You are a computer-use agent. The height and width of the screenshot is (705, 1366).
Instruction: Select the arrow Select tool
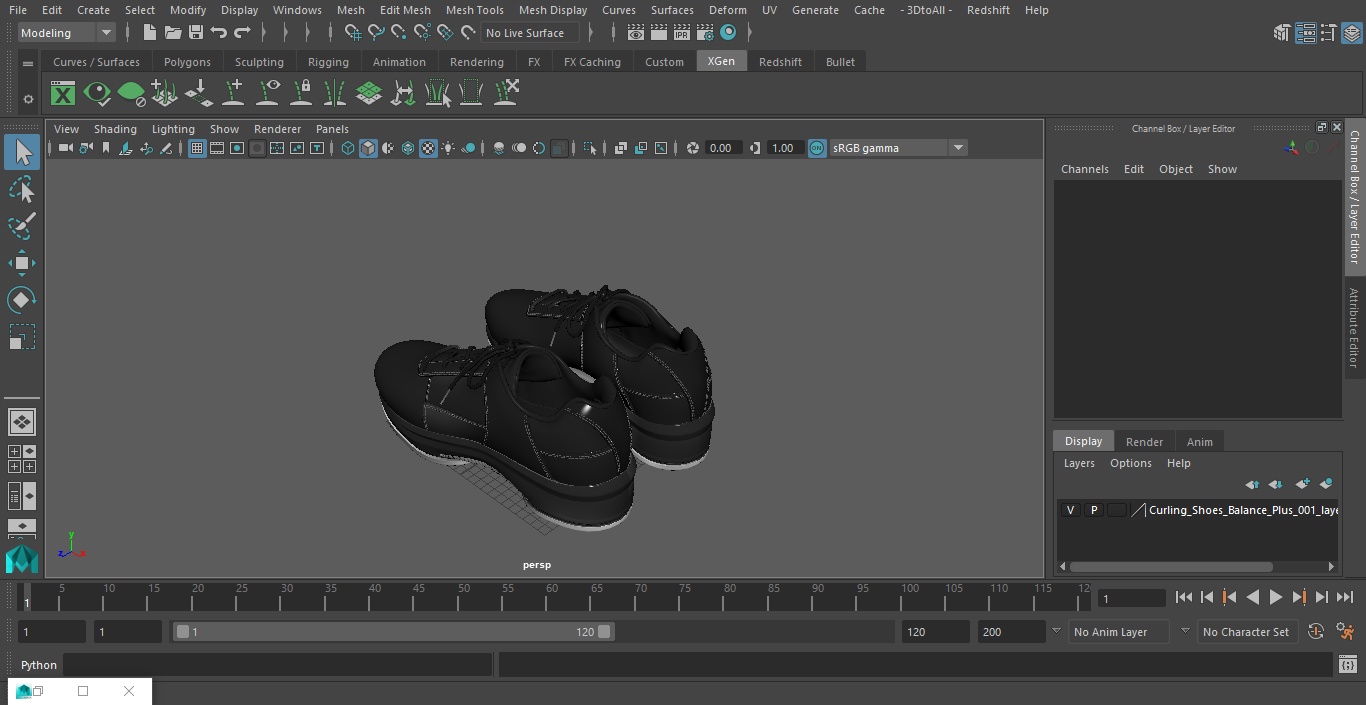click(22, 152)
